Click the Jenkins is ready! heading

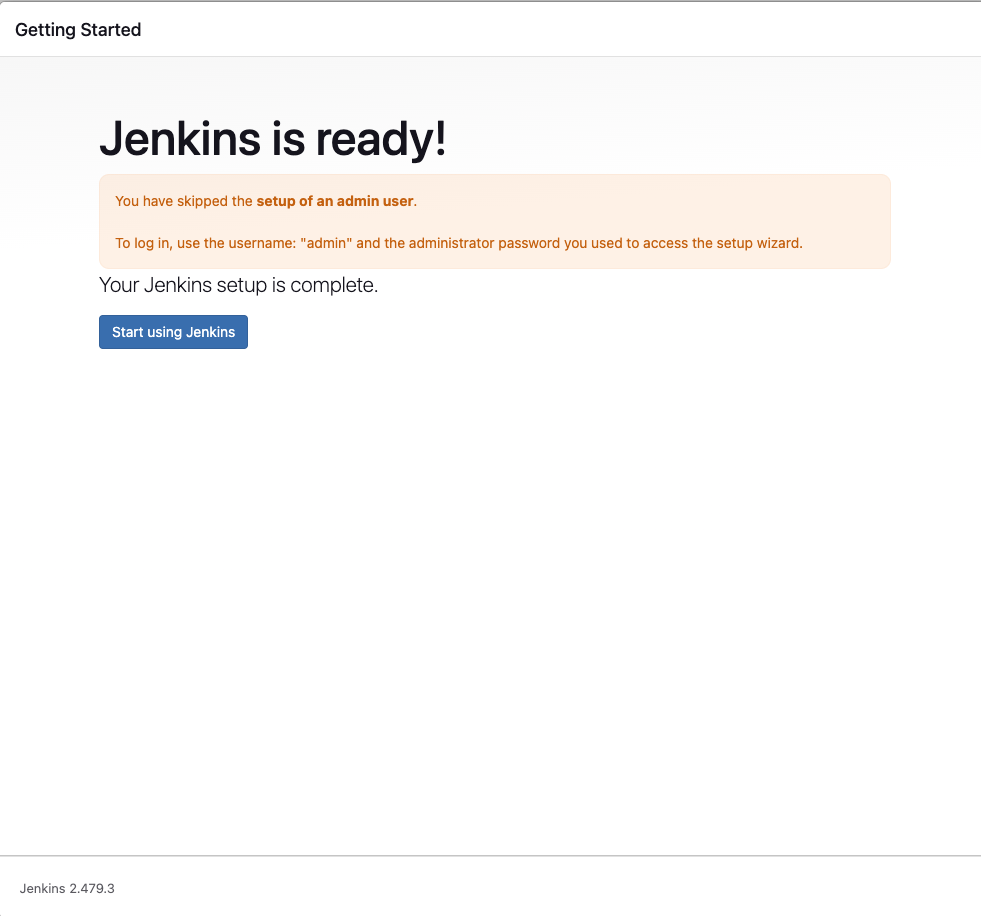pyautogui.click(x=273, y=138)
